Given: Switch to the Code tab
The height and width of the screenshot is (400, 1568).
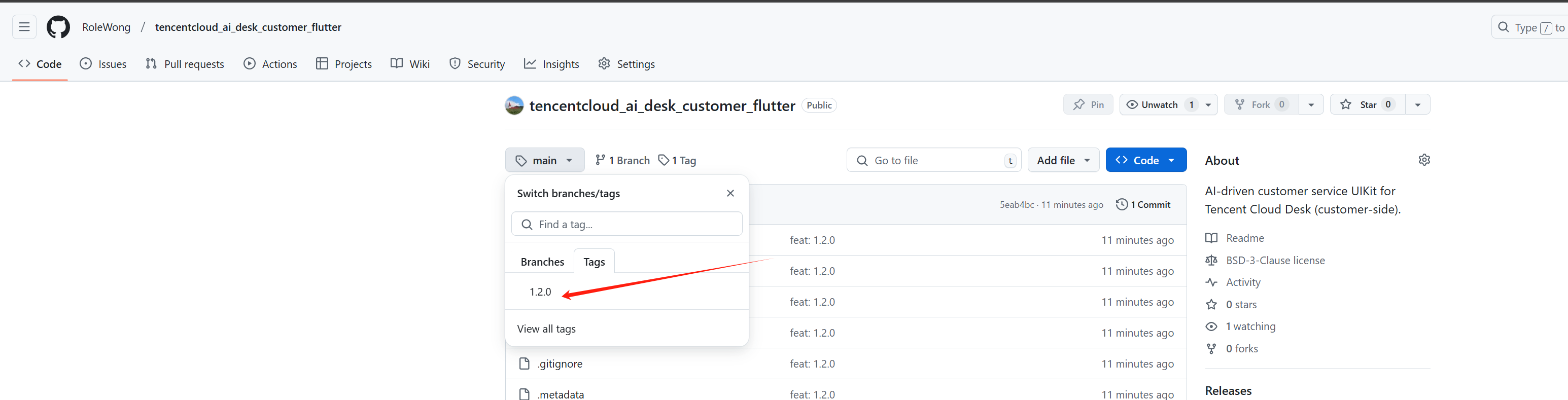Looking at the screenshot, I should click(40, 64).
